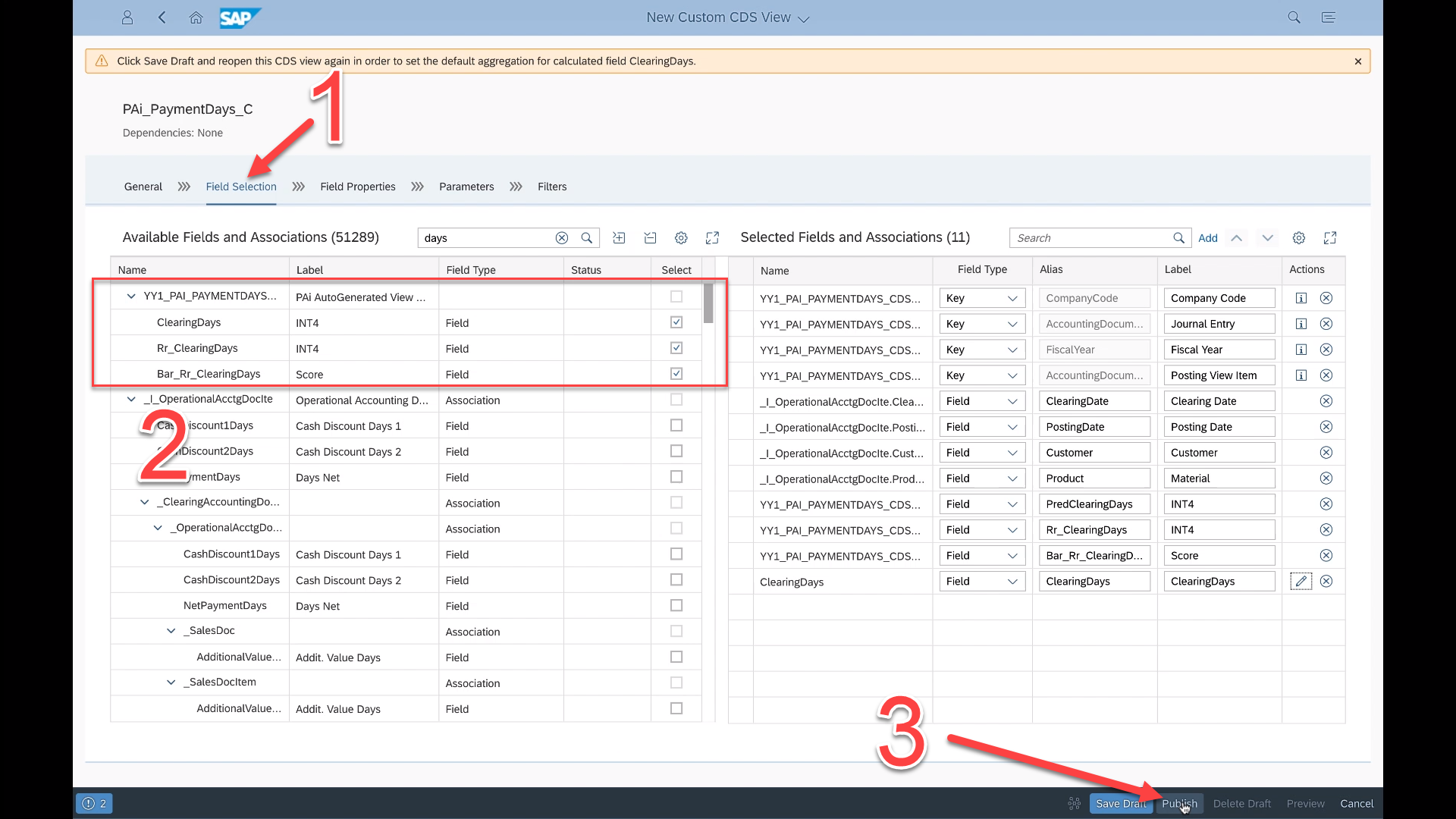
Task: Remove the Customer selected field
Action: coord(1326,453)
